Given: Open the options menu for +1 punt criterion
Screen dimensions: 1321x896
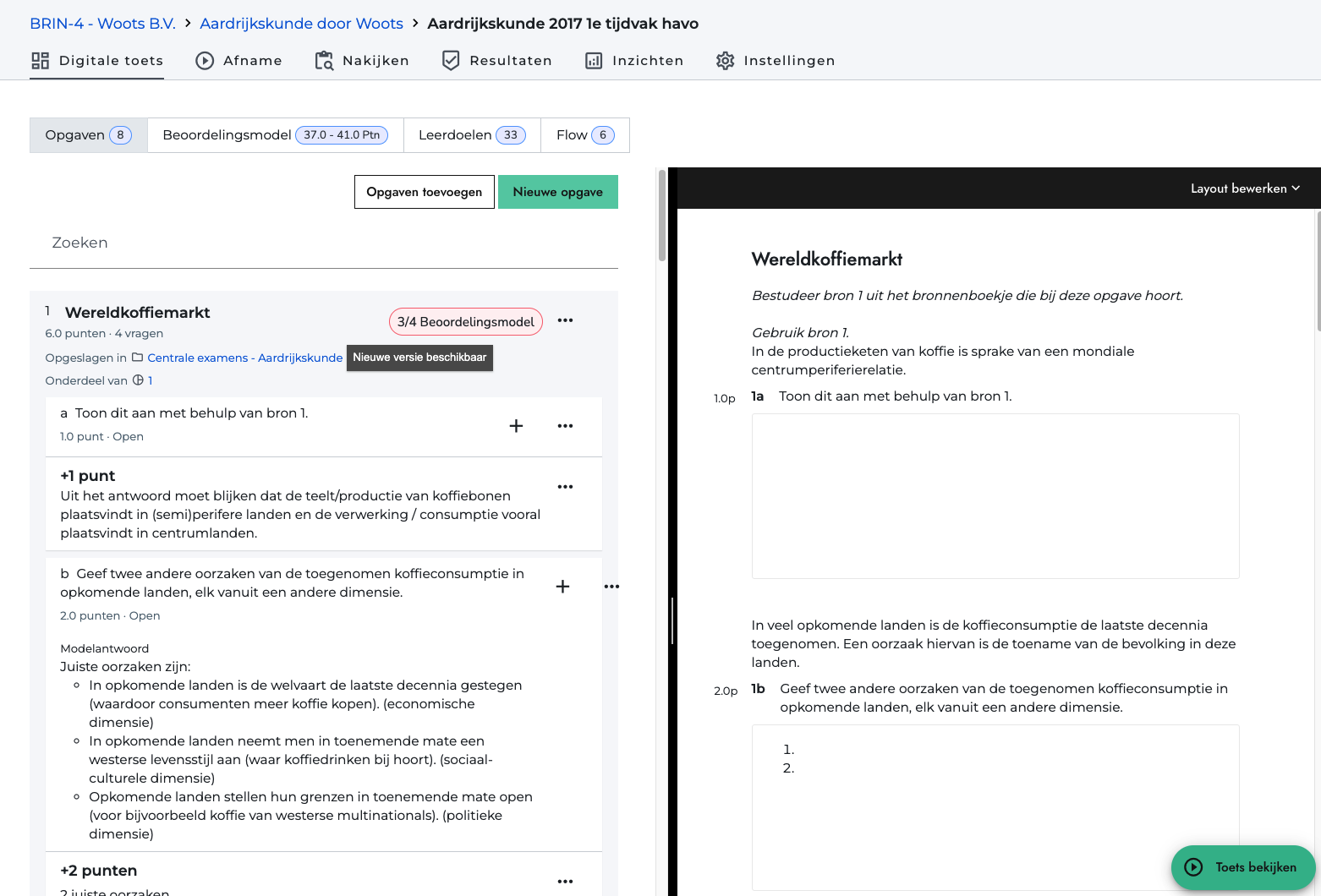Looking at the screenshot, I should click(x=565, y=487).
